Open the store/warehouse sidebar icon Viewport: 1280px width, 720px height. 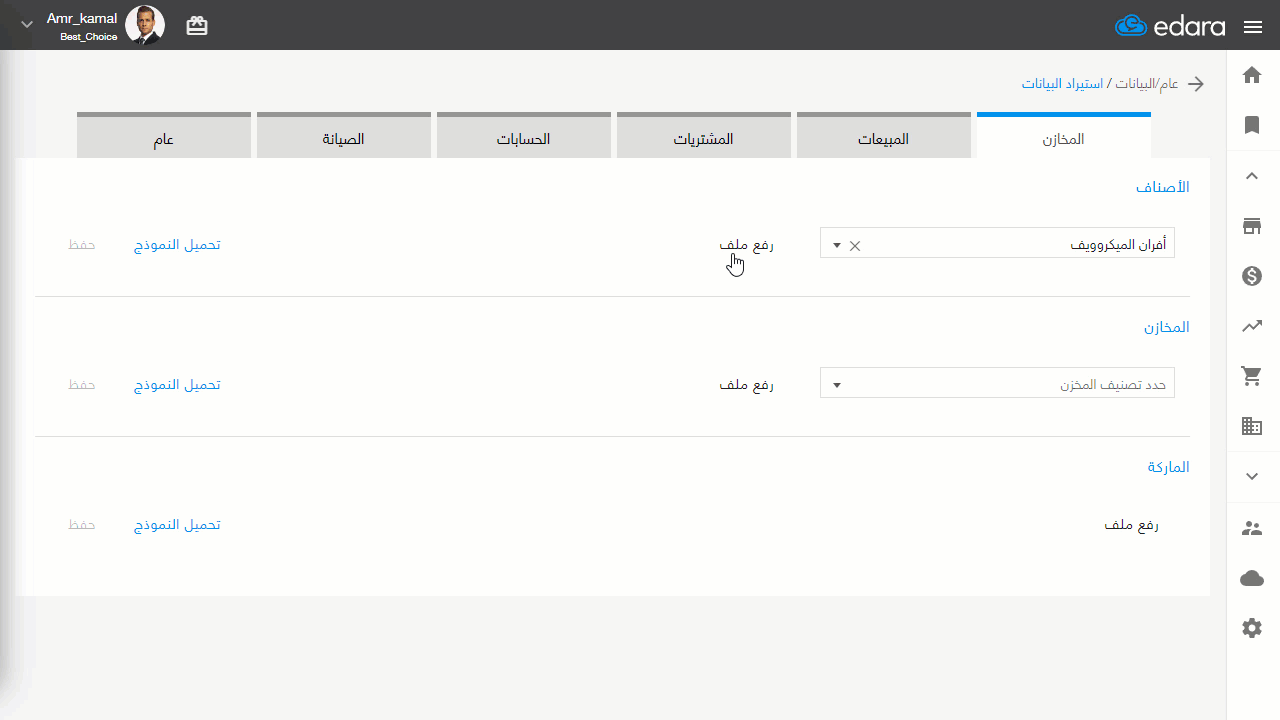tap(1252, 226)
